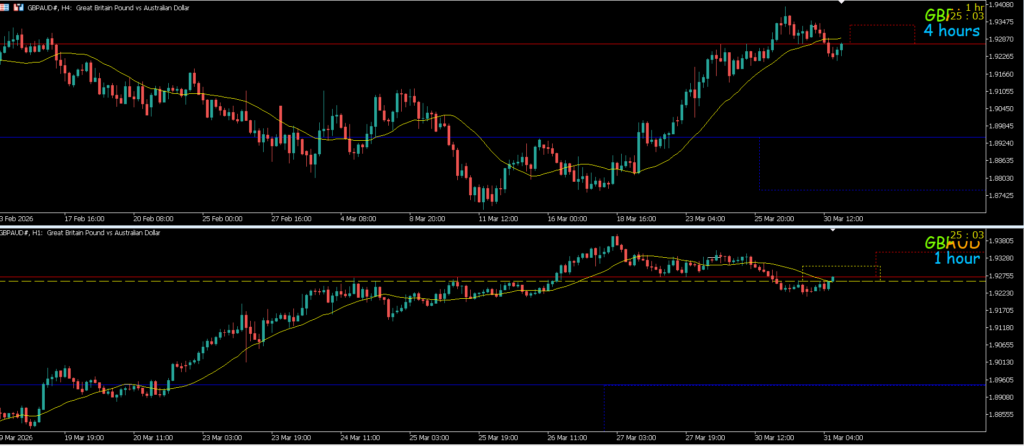1024x446 pixels.
Task: Select the yellow dashed horizontal line on H1 chart
Action: (x=300, y=281)
